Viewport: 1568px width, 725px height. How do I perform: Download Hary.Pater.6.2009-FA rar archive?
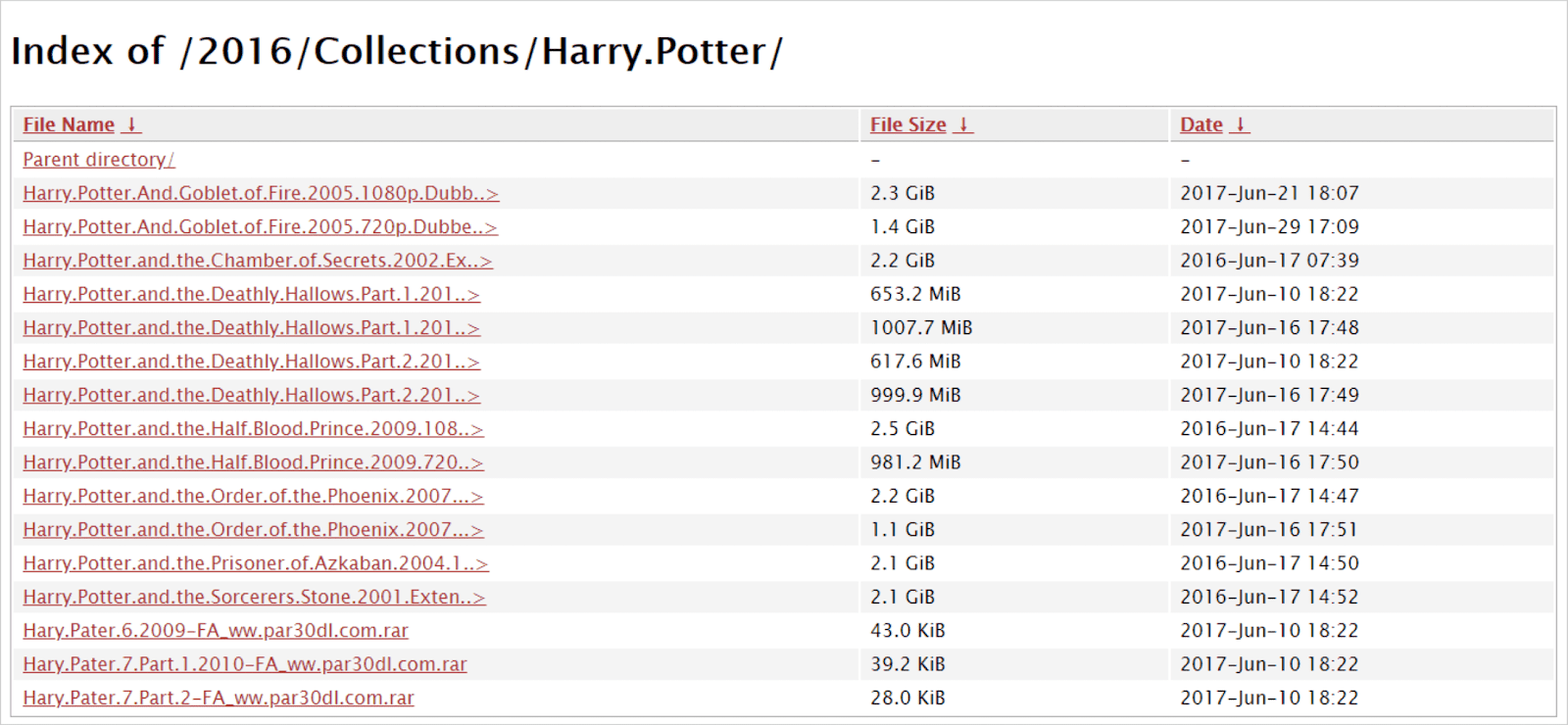[216, 631]
